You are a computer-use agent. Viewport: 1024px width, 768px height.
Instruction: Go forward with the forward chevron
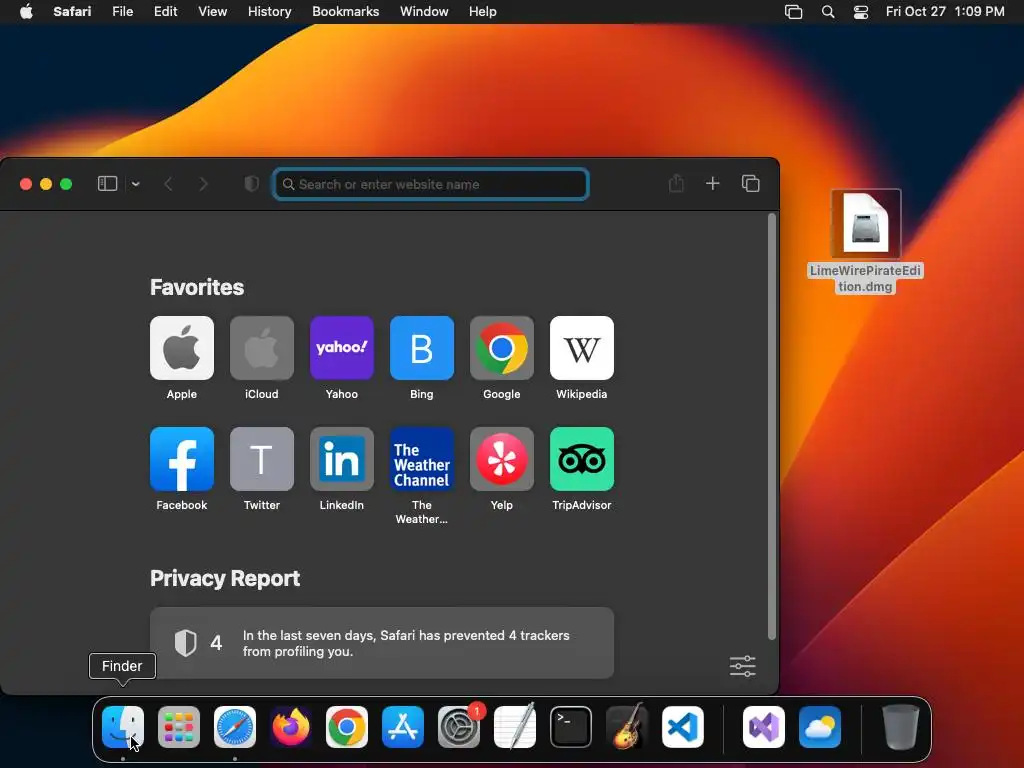coord(203,184)
